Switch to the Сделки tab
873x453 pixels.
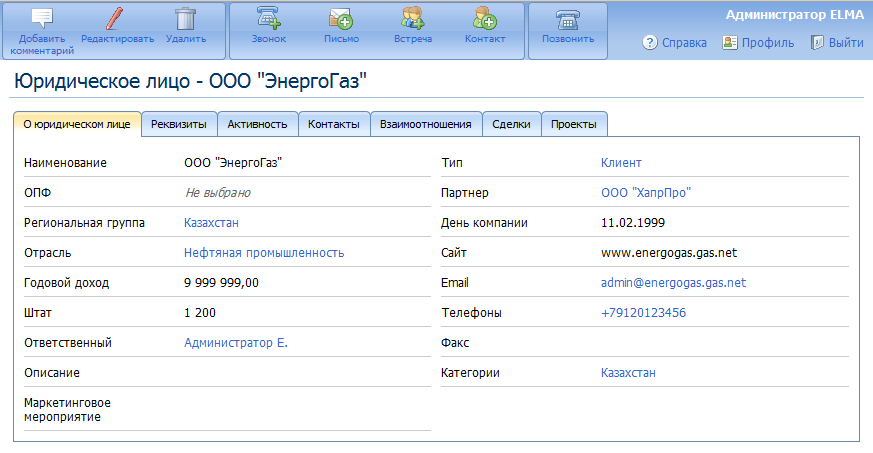click(511, 124)
